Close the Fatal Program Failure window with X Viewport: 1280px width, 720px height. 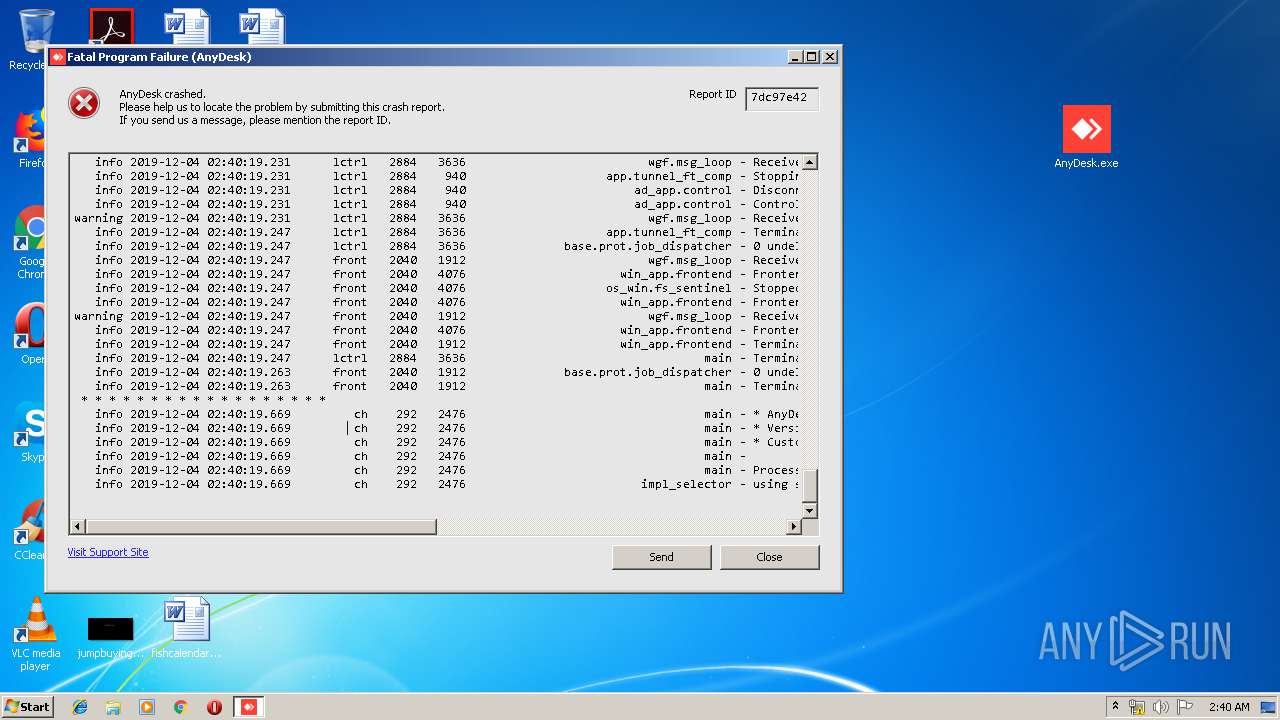[830, 57]
